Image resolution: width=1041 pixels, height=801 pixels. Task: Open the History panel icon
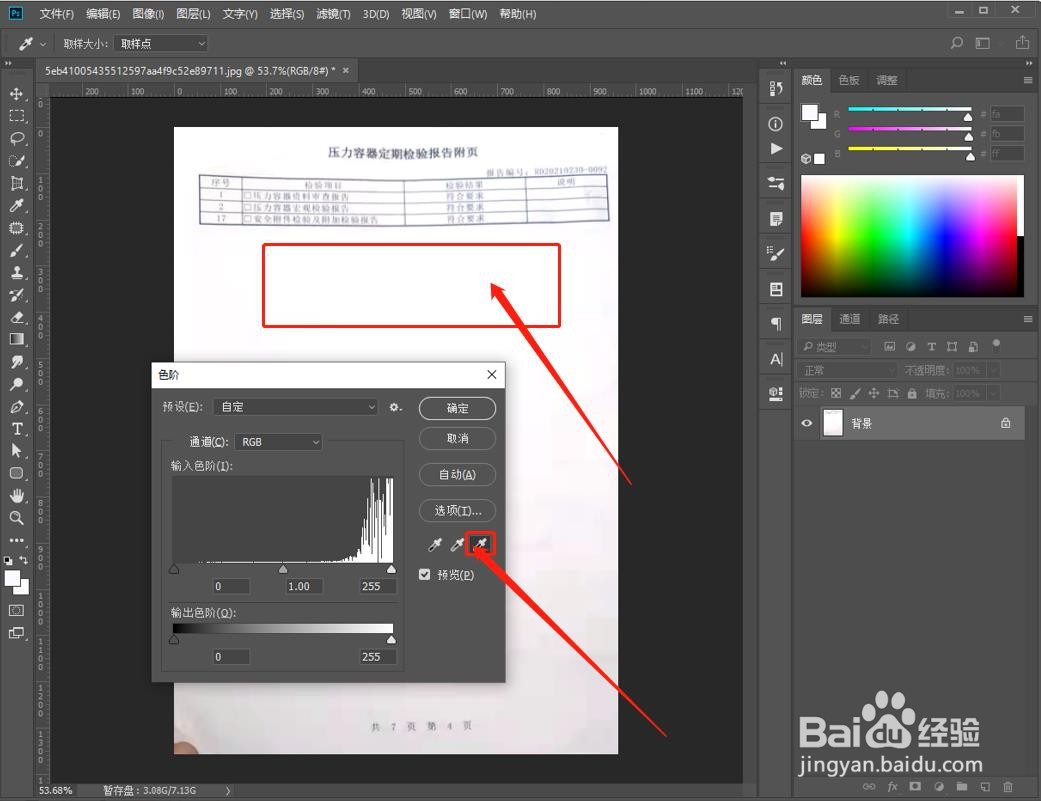(775, 88)
